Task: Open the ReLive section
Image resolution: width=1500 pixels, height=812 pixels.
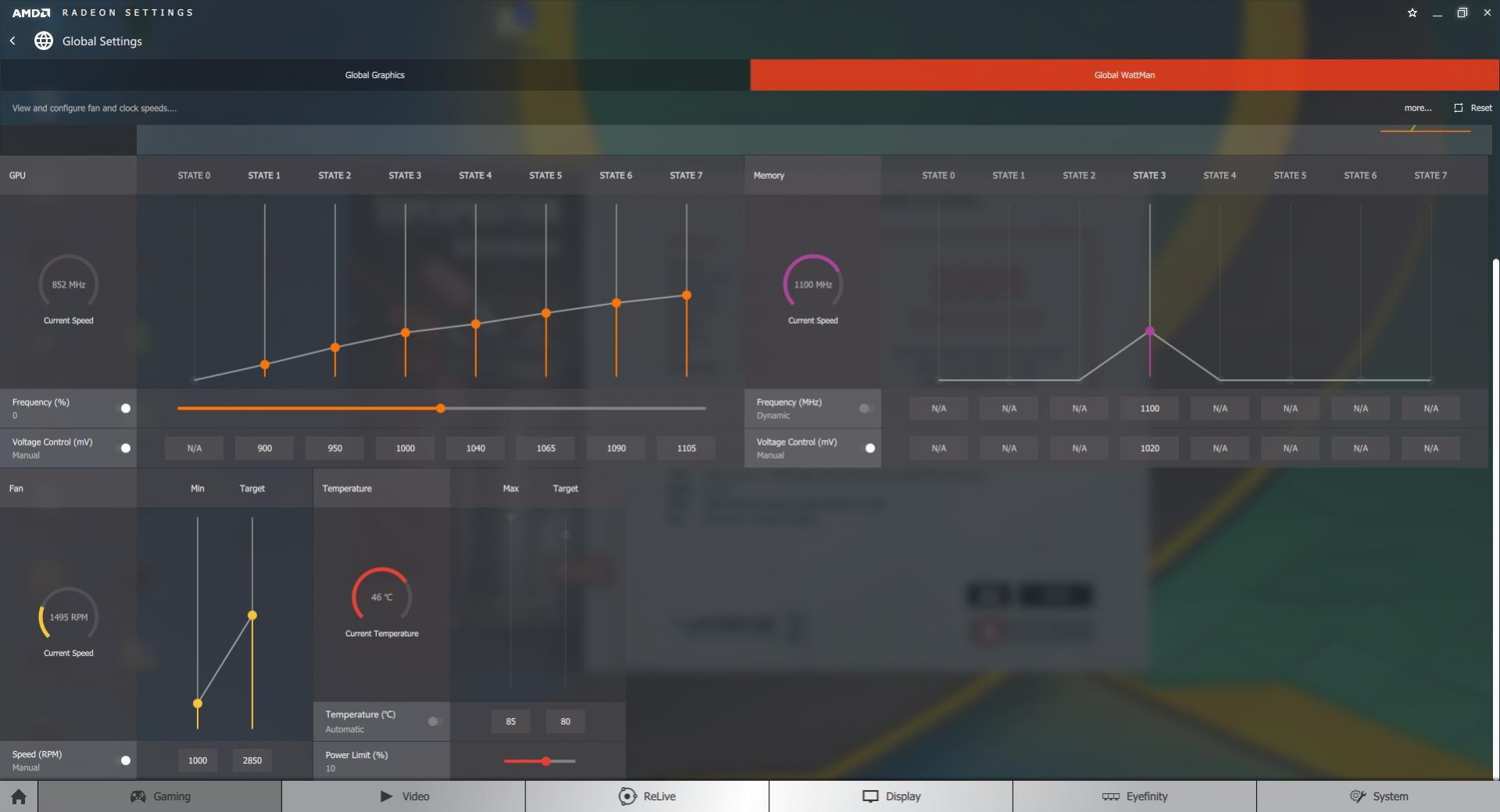Action: click(x=647, y=796)
